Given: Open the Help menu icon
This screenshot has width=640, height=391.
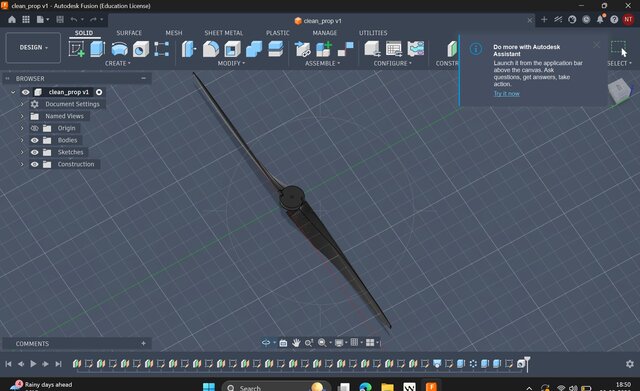Looking at the screenshot, I should coord(614,19).
